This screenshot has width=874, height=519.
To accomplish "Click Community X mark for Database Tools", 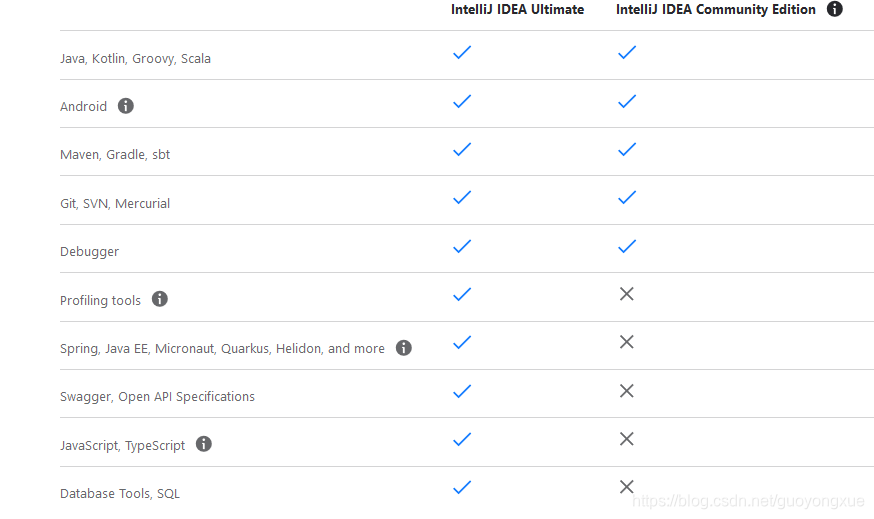I will 627,487.
